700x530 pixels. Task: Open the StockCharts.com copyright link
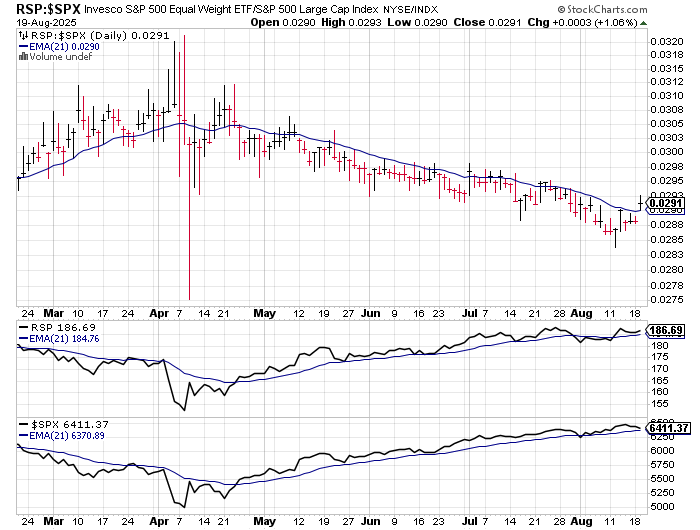click(x=602, y=9)
